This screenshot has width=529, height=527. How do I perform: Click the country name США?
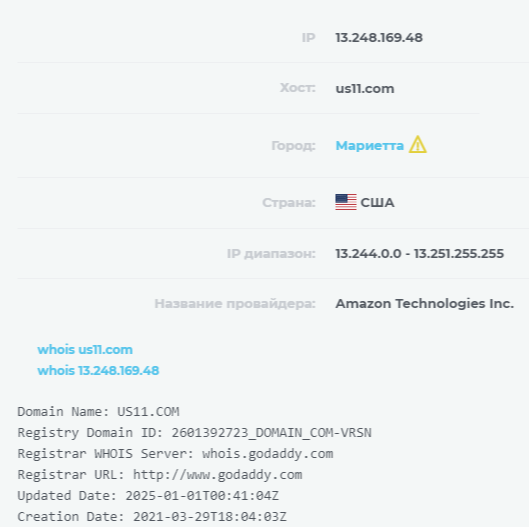pos(377,202)
